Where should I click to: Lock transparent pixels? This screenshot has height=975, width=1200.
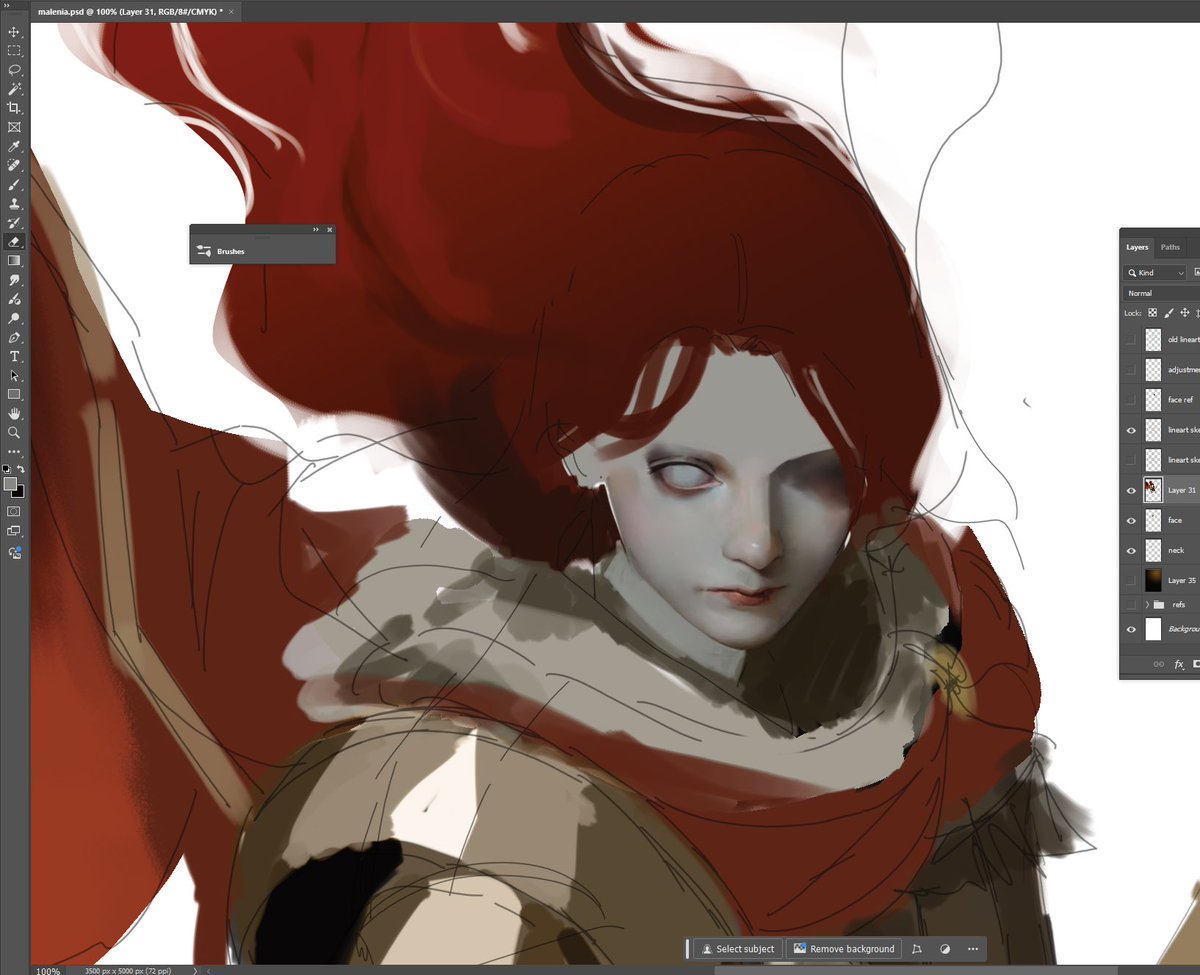tap(1152, 313)
